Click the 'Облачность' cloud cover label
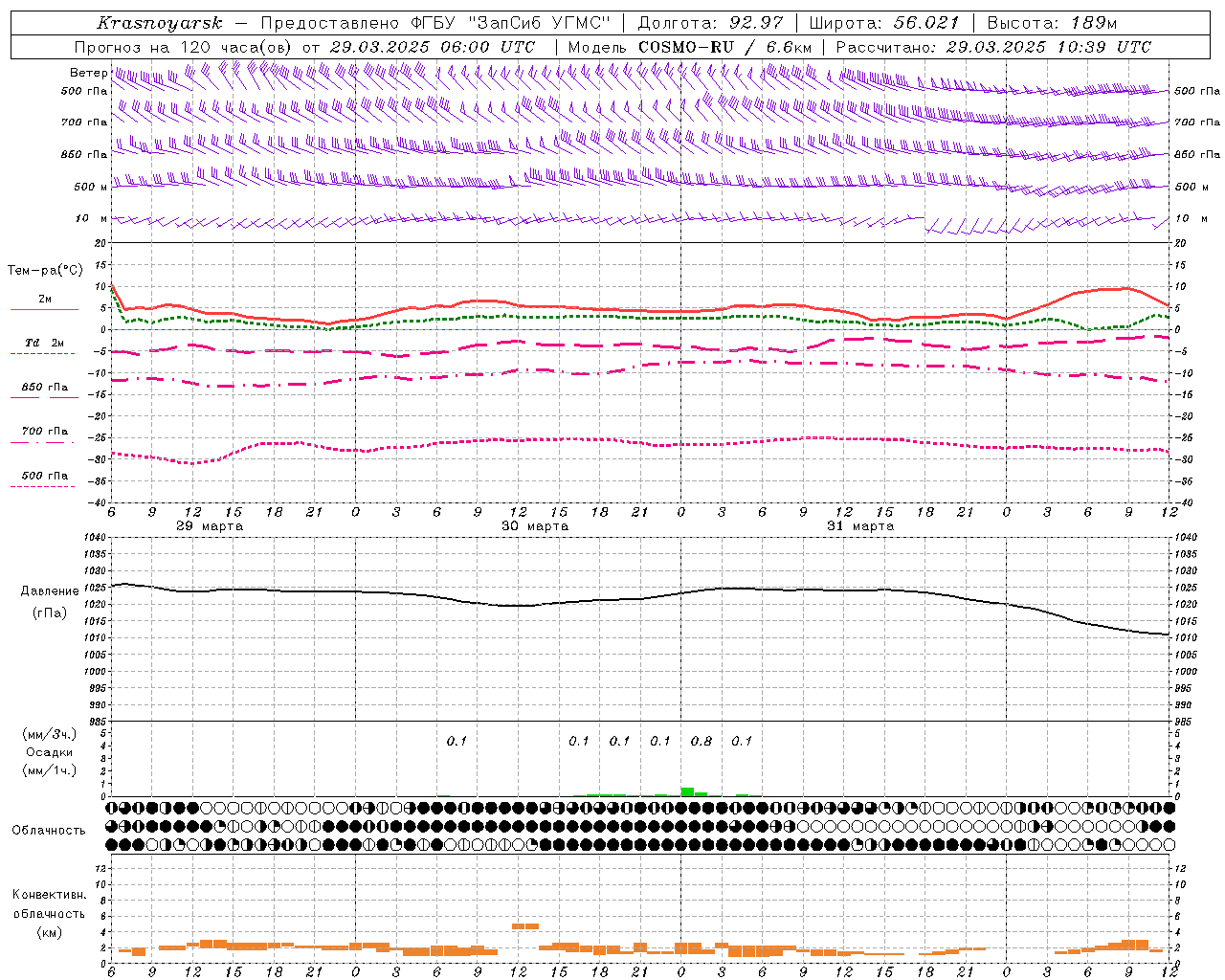The width and height of the screenshot is (1225, 980). (x=49, y=830)
